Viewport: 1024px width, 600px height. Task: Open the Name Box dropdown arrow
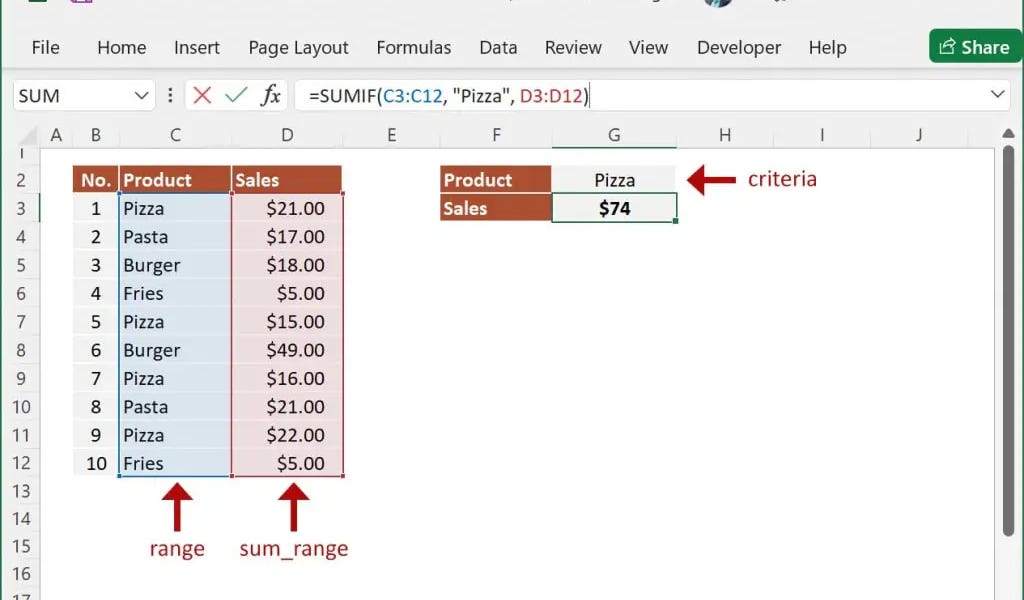tap(141, 95)
